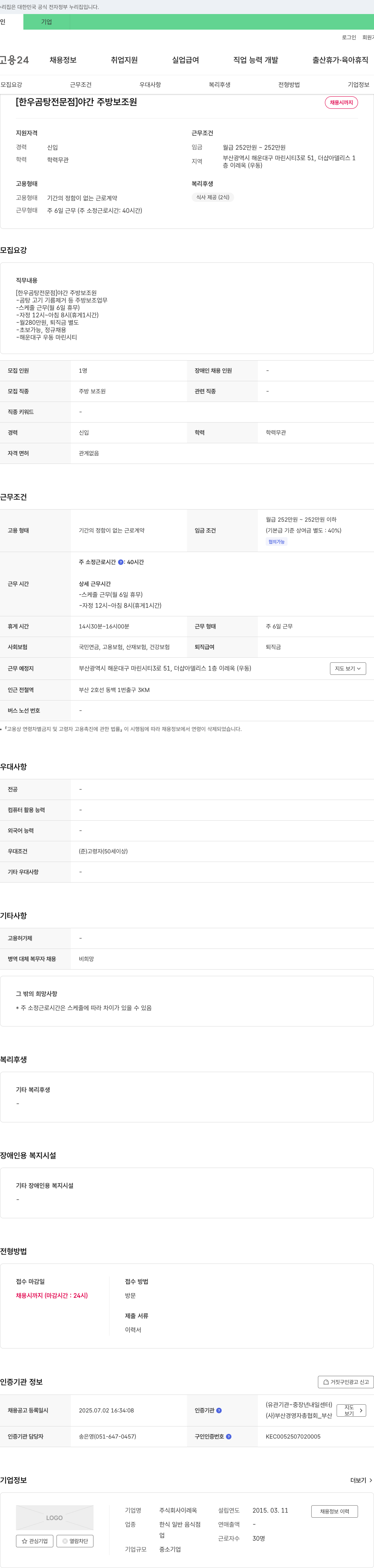
Task: Click the help icon beside 주 소정근로시간
Action: tap(120, 563)
